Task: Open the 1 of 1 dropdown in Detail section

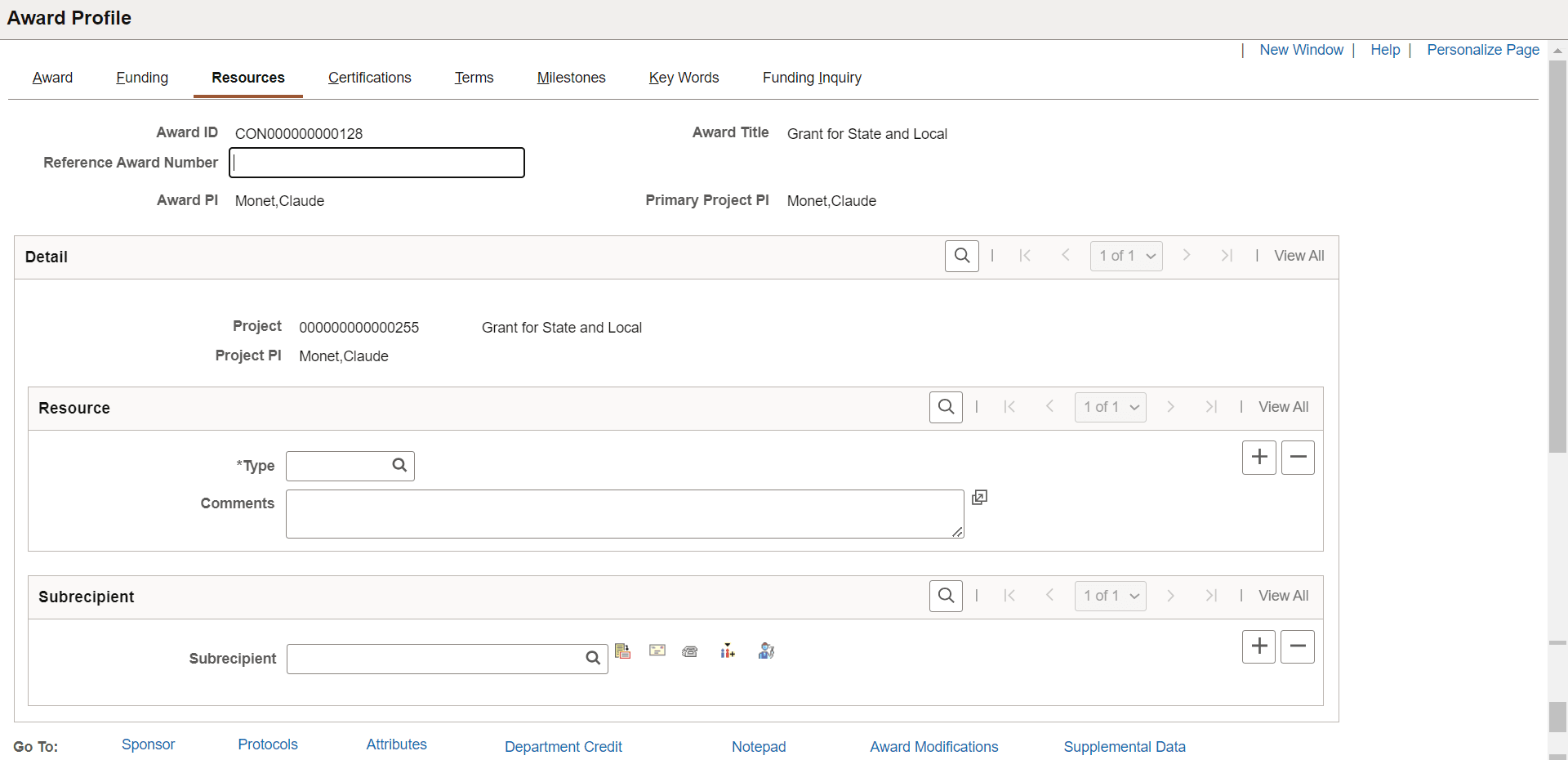Action: [1125, 256]
